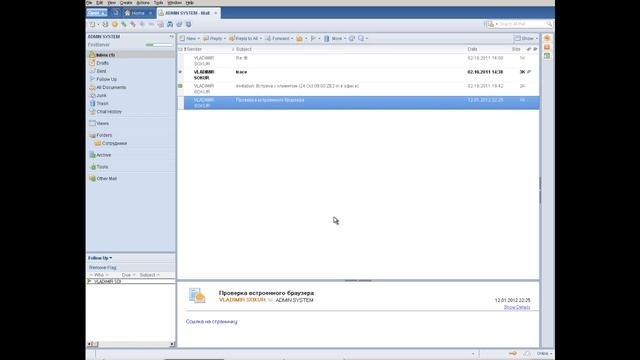Open the Reply to All dropdown
This screenshot has height=360, width=640.
pos(261,38)
